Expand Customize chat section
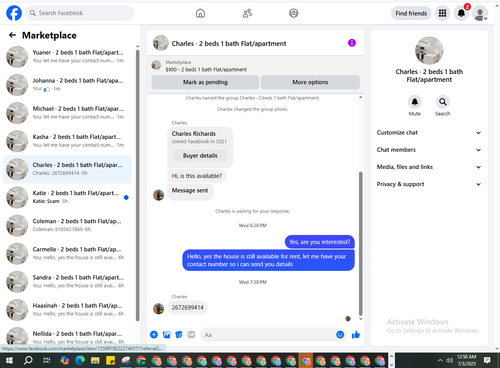The width and height of the screenshot is (500, 368). (429, 133)
